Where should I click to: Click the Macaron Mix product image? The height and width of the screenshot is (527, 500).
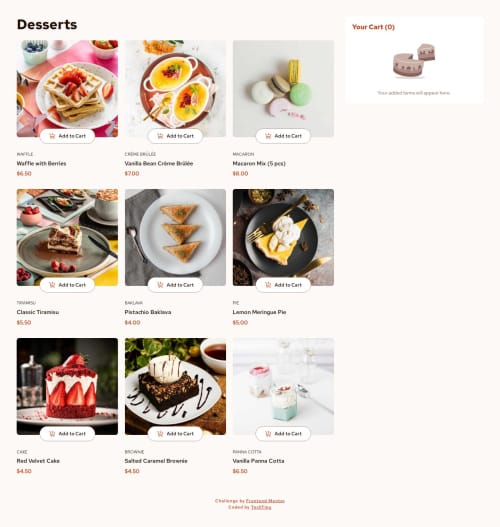283,88
